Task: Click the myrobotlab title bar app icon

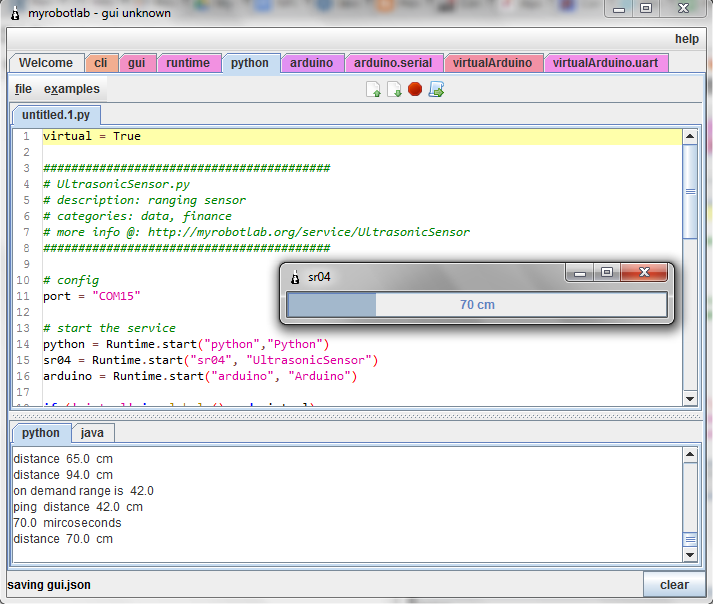Action: coord(15,13)
